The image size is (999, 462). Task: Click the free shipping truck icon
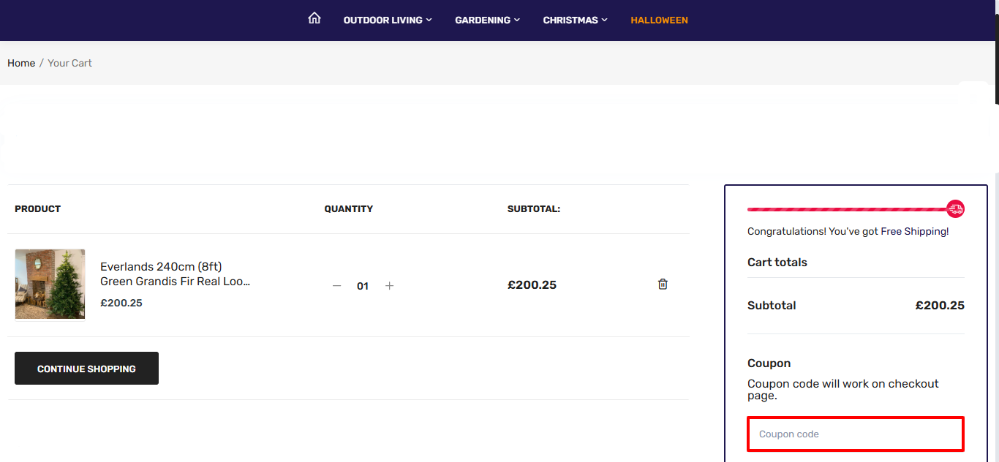pos(955,208)
